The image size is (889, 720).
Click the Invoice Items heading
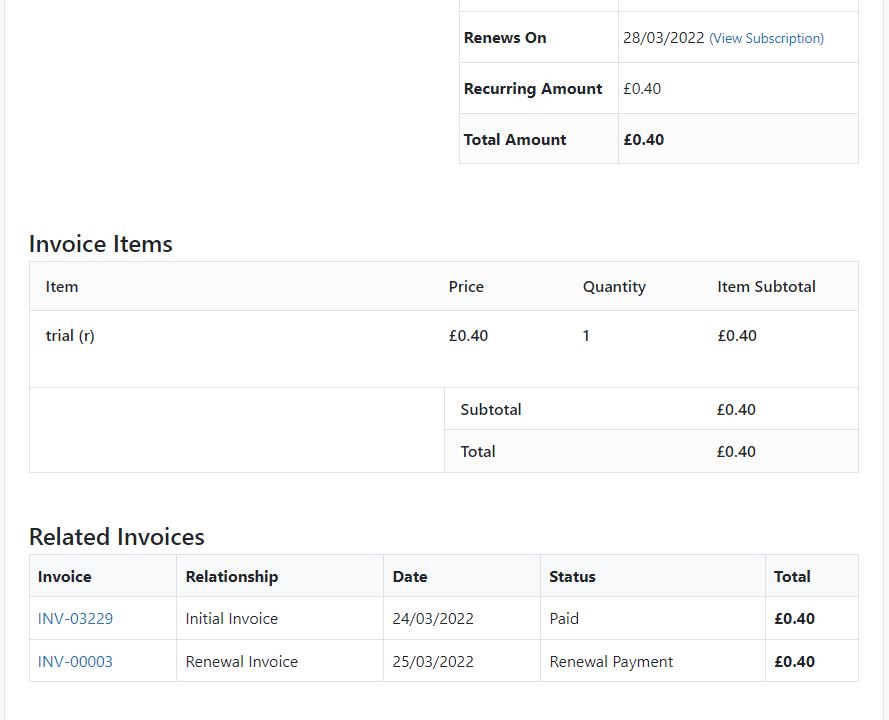(x=100, y=244)
